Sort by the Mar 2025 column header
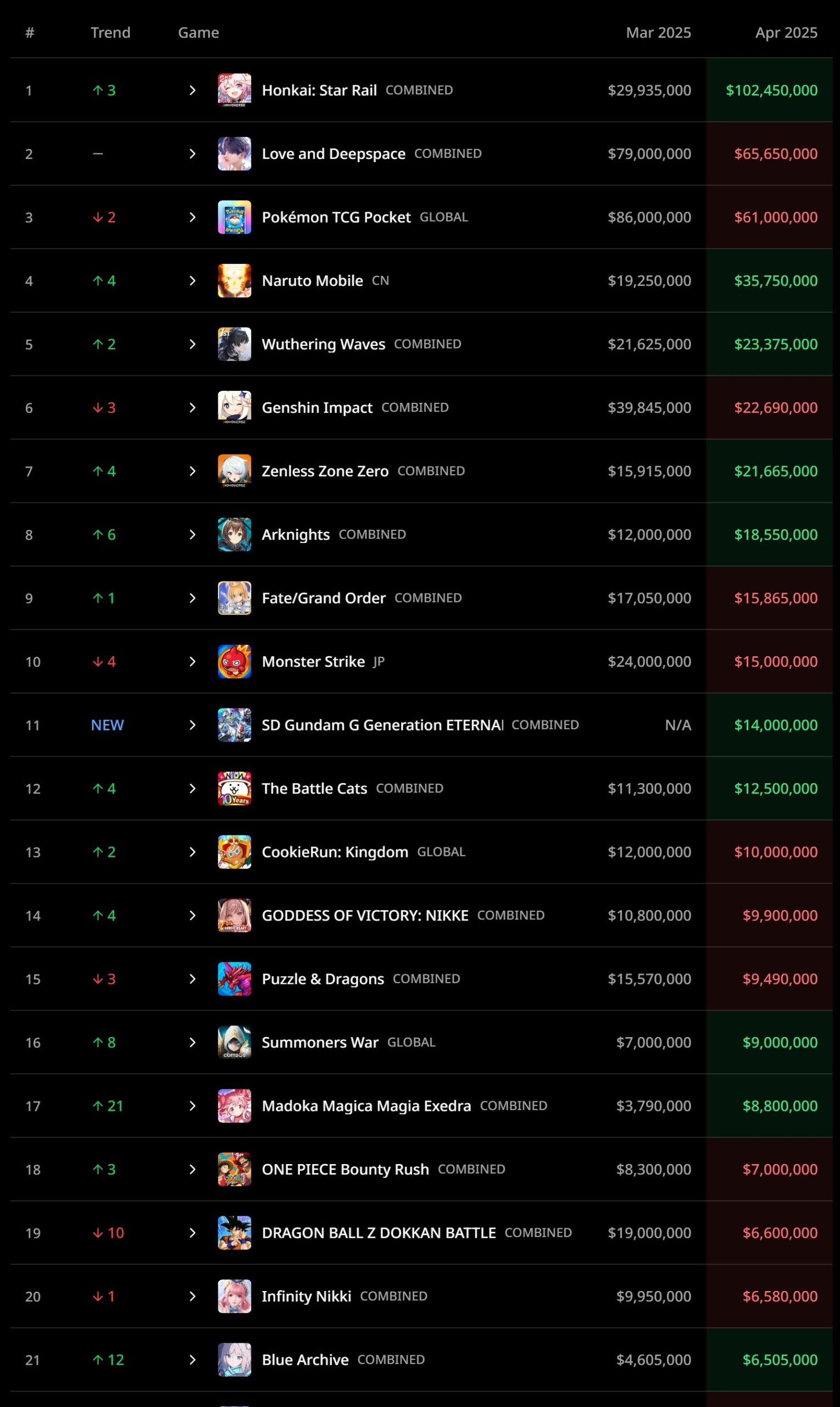This screenshot has width=840, height=1407. pos(658,33)
